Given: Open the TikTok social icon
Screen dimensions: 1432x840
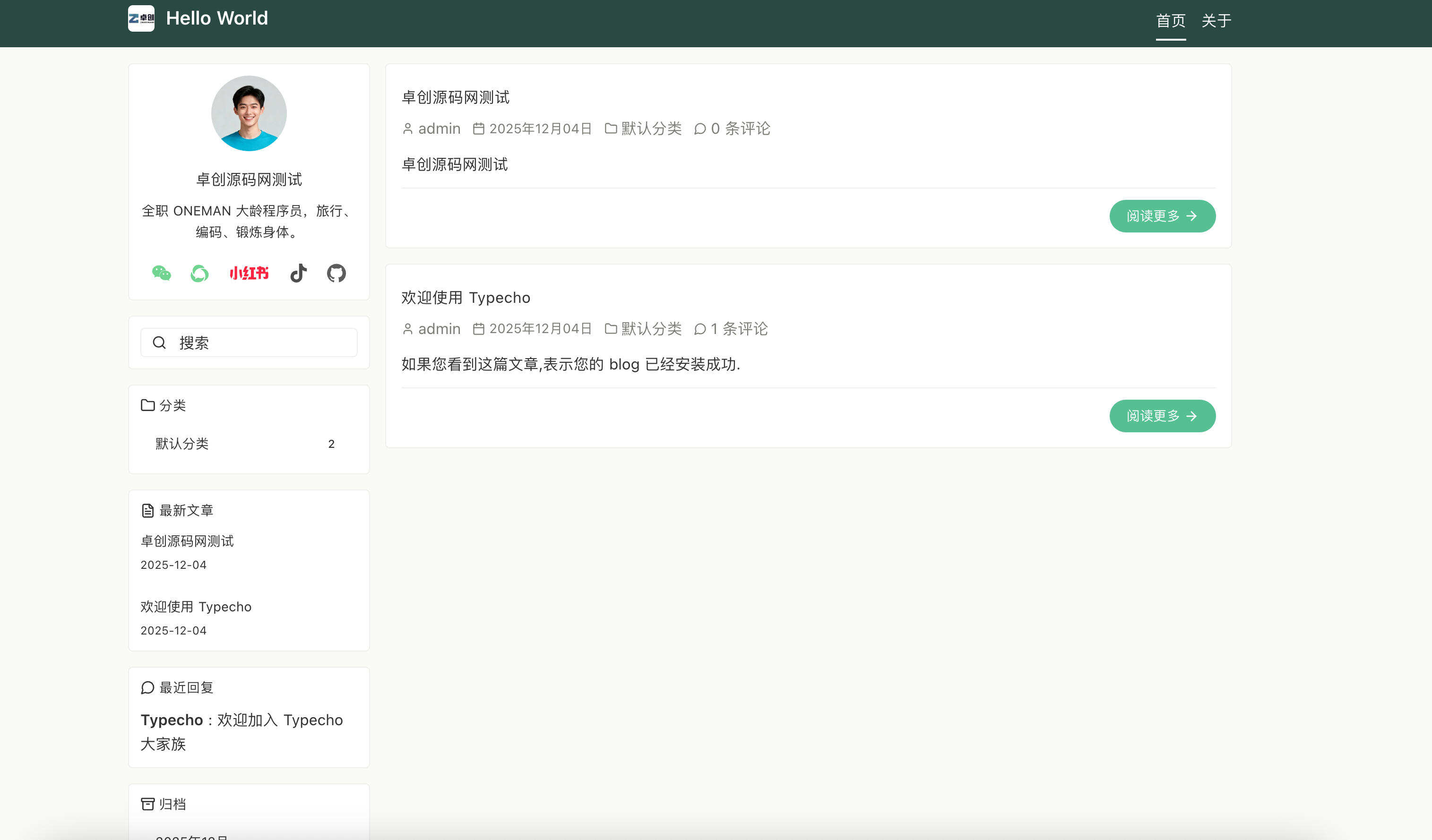Looking at the screenshot, I should (298, 273).
